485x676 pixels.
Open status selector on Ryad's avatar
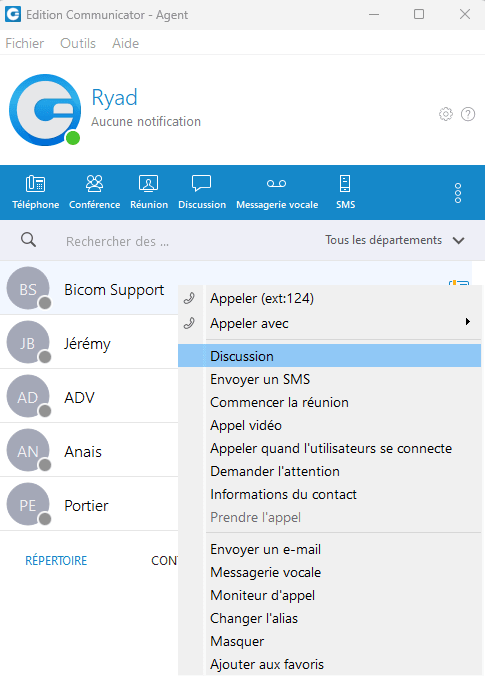[x=73, y=138]
